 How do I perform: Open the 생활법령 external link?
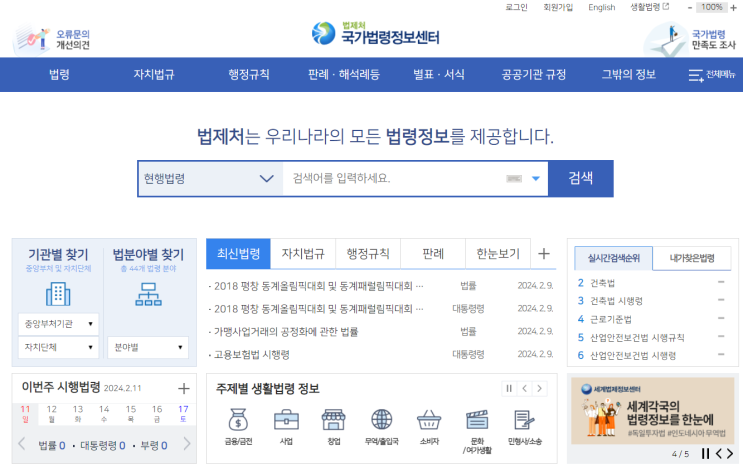(x=649, y=7)
